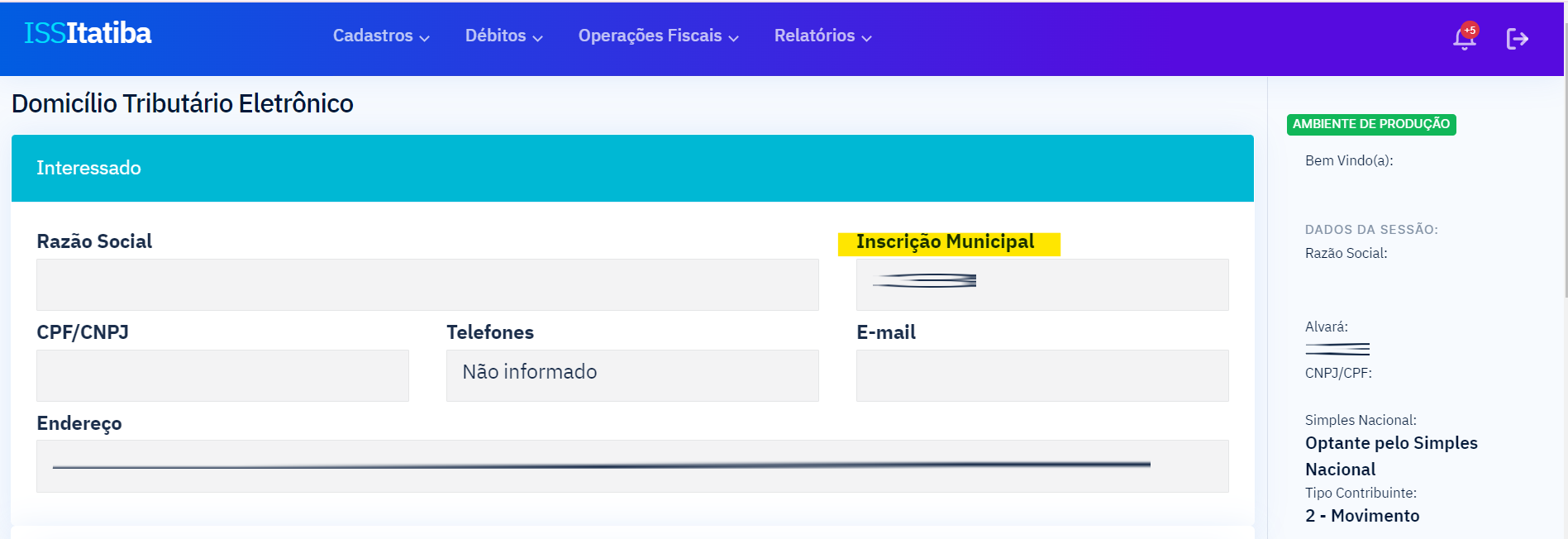Click the Optante pelo Simples Nacional text
1568x539 pixels.
point(1391,456)
